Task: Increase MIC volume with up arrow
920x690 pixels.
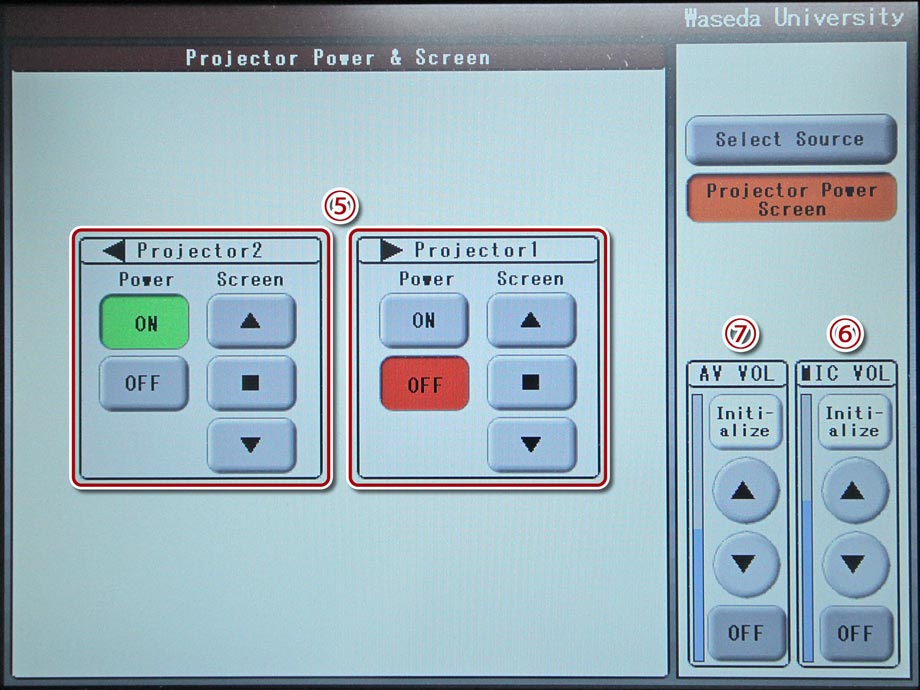Action: click(x=854, y=491)
